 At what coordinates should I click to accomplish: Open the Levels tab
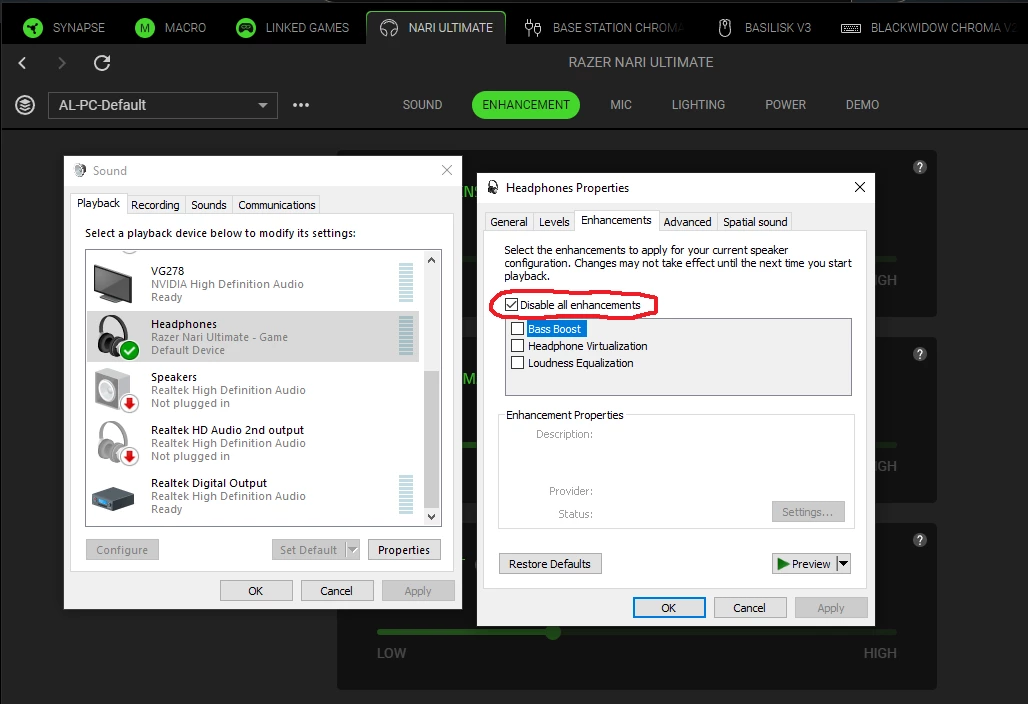(x=554, y=222)
